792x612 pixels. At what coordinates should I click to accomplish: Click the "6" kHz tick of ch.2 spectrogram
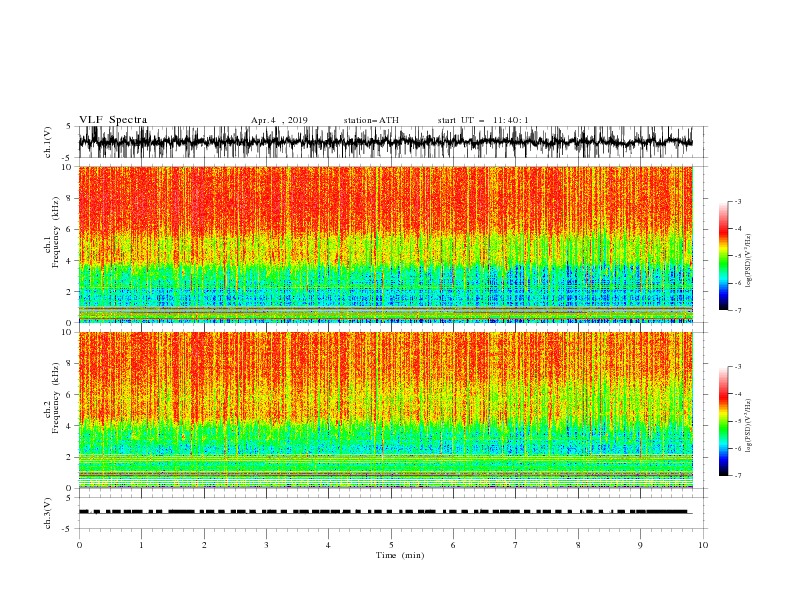[69, 395]
